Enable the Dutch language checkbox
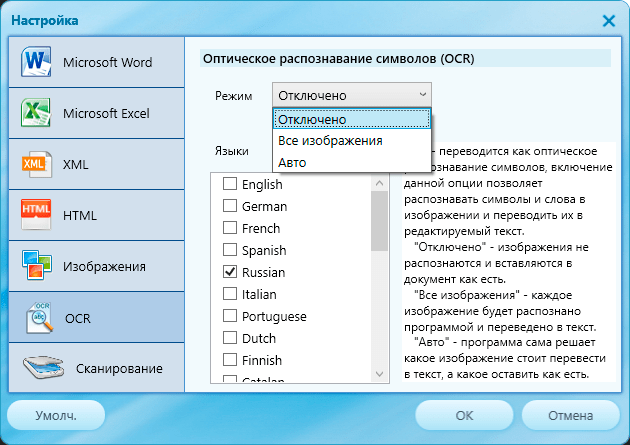Image resolution: width=630 pixels, height=445 pixels. (x=230, y=337)
